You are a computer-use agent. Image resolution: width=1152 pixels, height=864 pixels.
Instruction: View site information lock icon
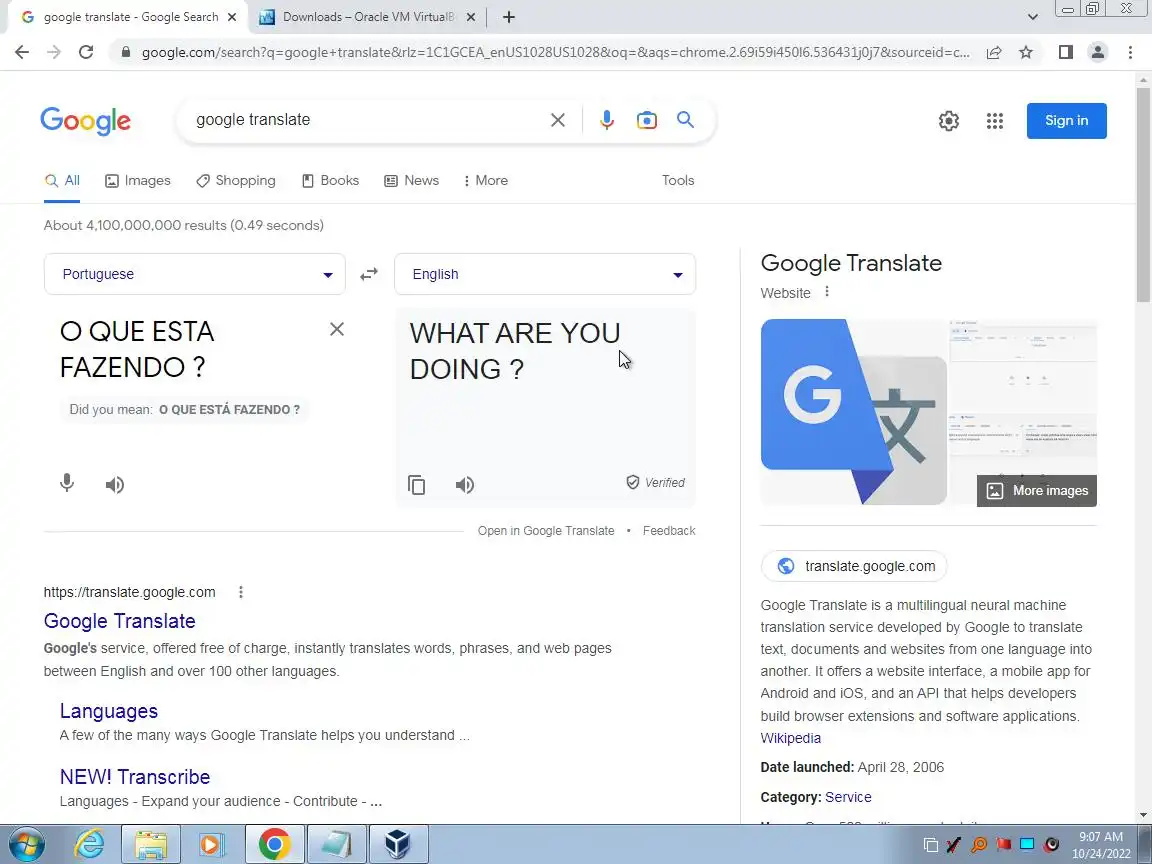(x=126, y=52)
